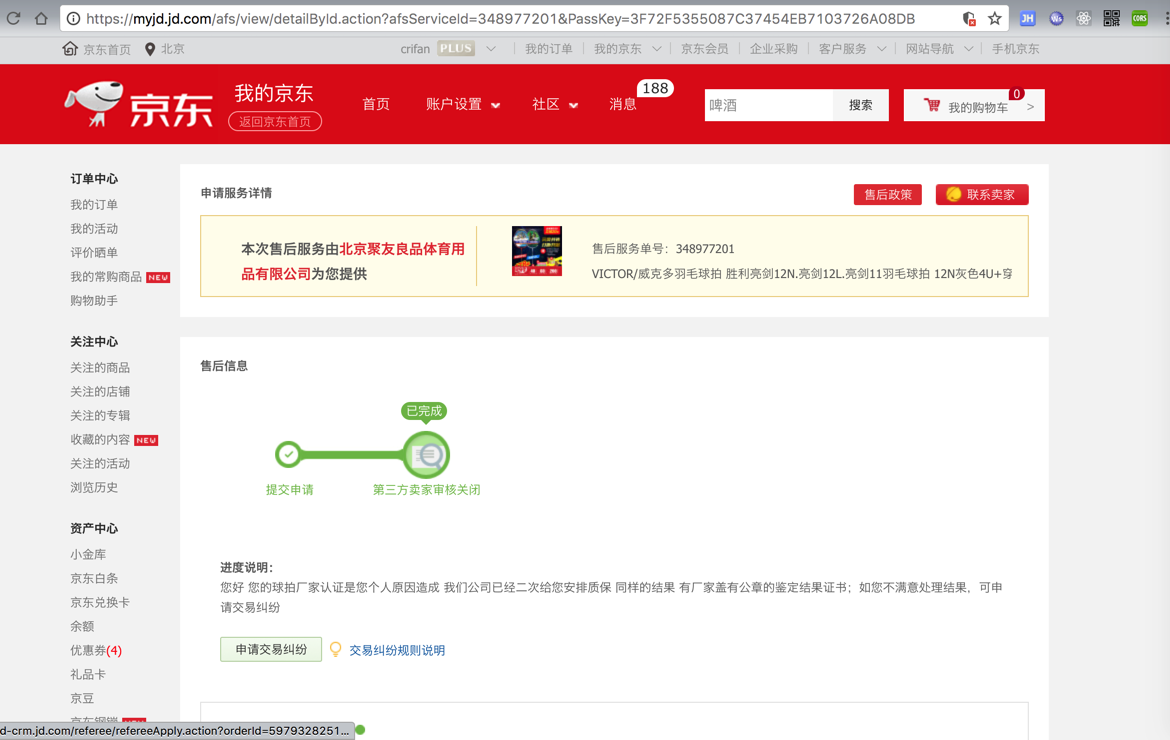Open 我的订单 in top bar
1170x740 pixels.
(x=548, y=48)
